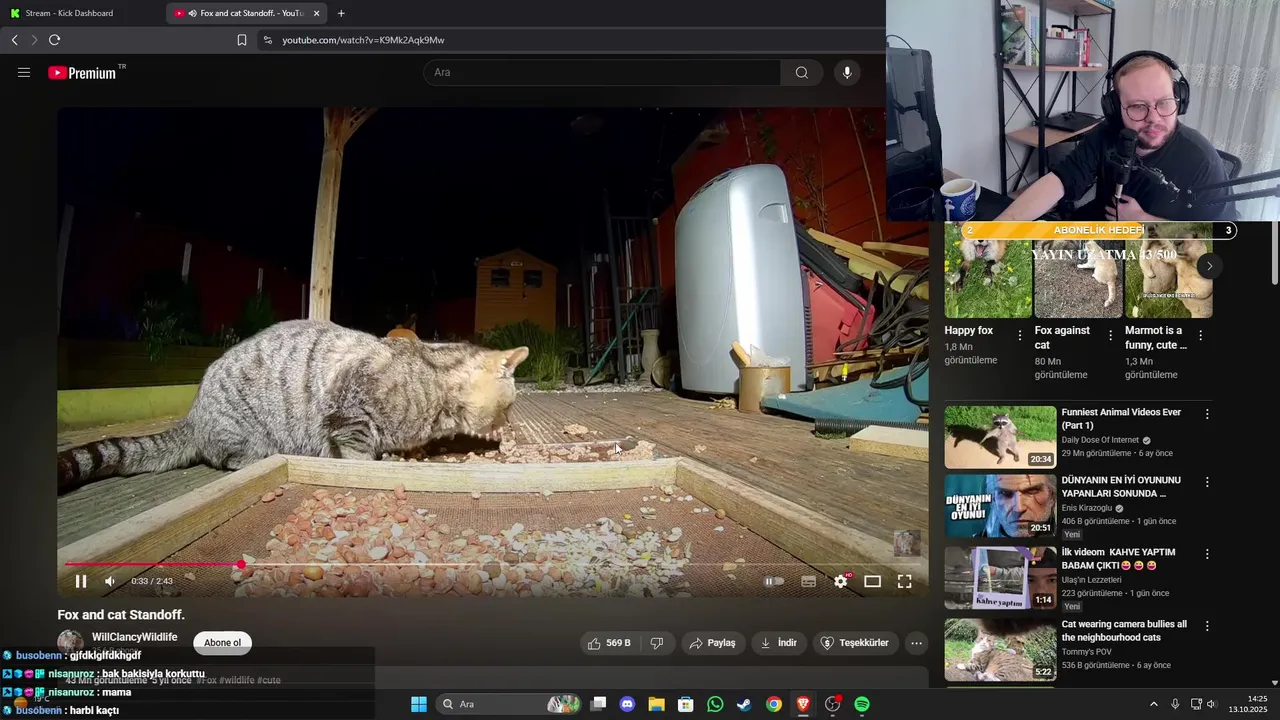The height and width of the screenshot is (720, 1280).
Task: Click the Windows taskbar search box
Action: [x=510, y=704]
